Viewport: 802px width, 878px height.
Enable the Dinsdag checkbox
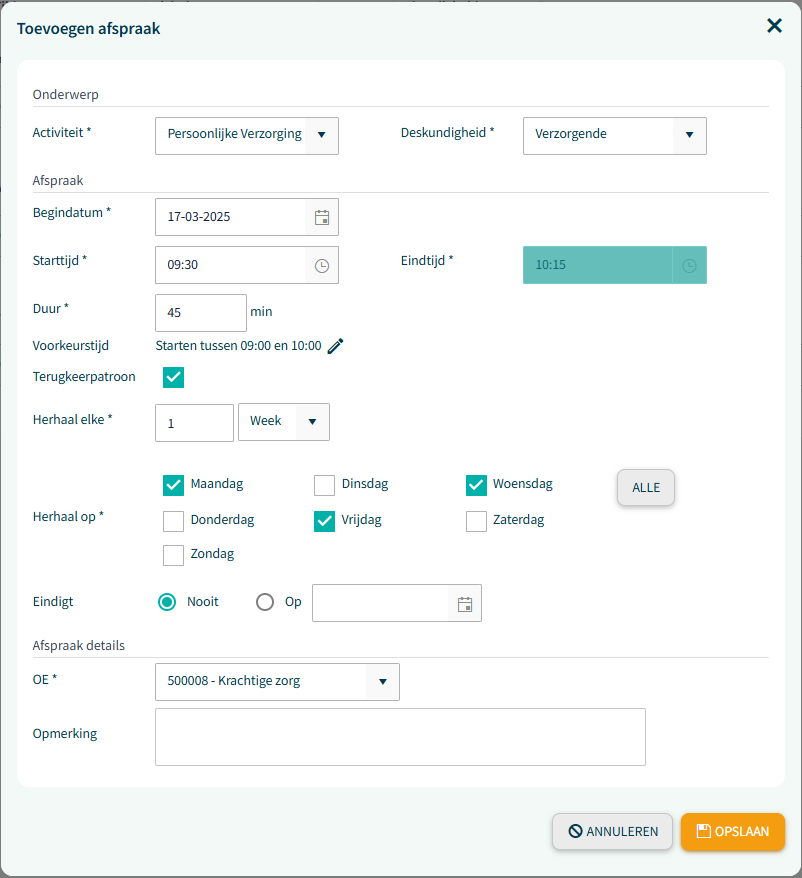tap(324, 485)
